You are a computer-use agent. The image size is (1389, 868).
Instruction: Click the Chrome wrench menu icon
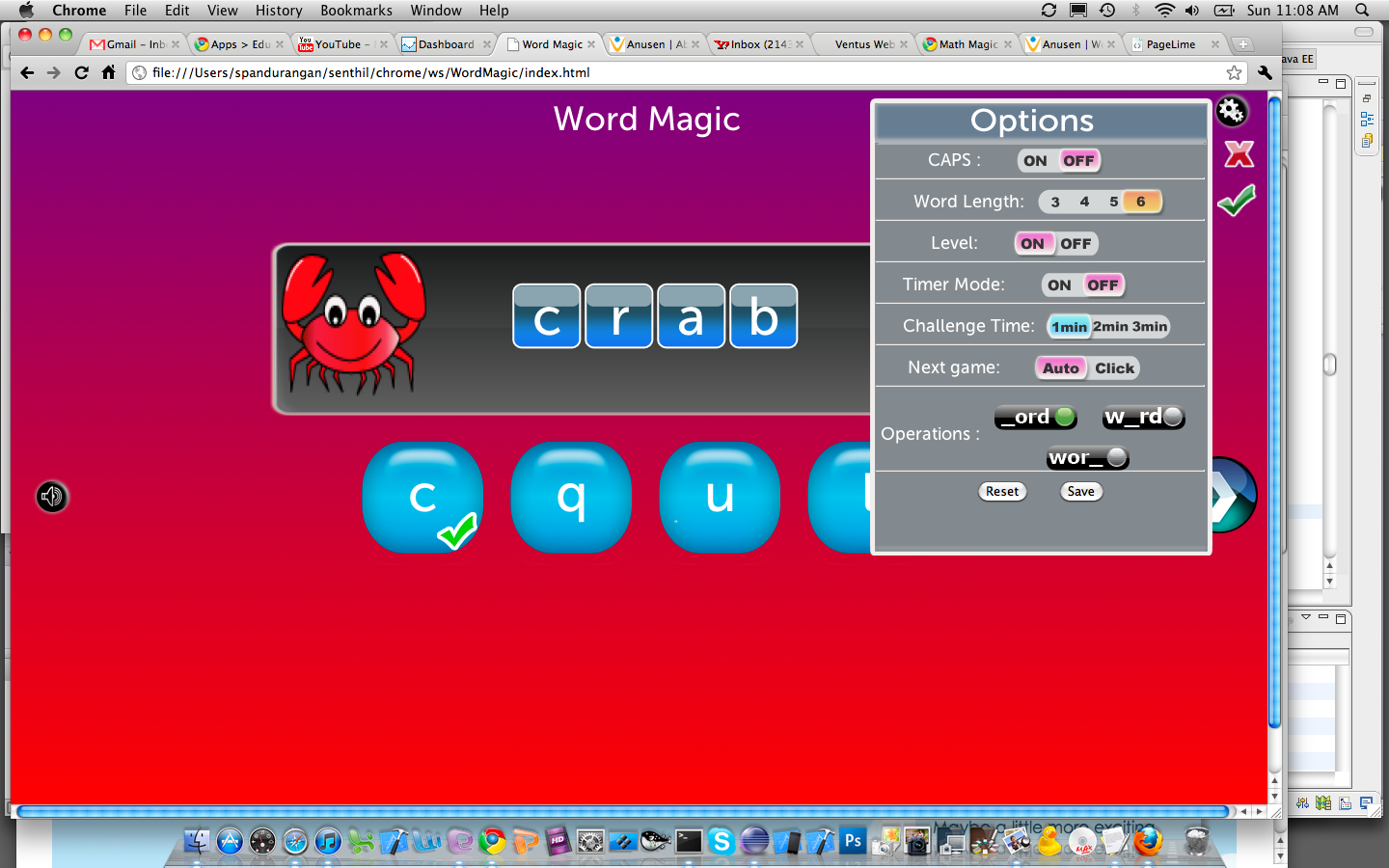[x=1265, y=72]
